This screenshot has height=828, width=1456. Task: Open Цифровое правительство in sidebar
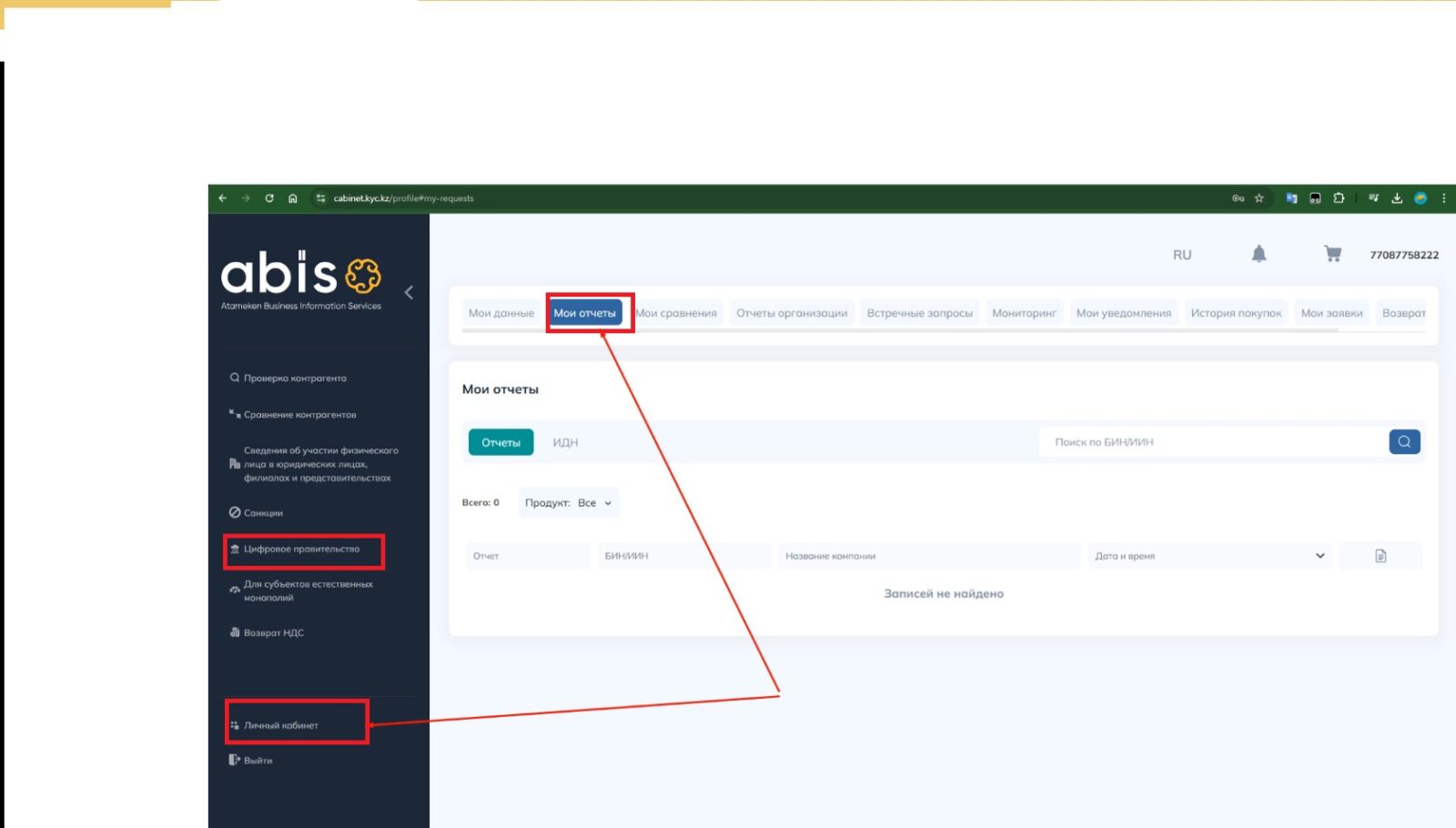301,550
